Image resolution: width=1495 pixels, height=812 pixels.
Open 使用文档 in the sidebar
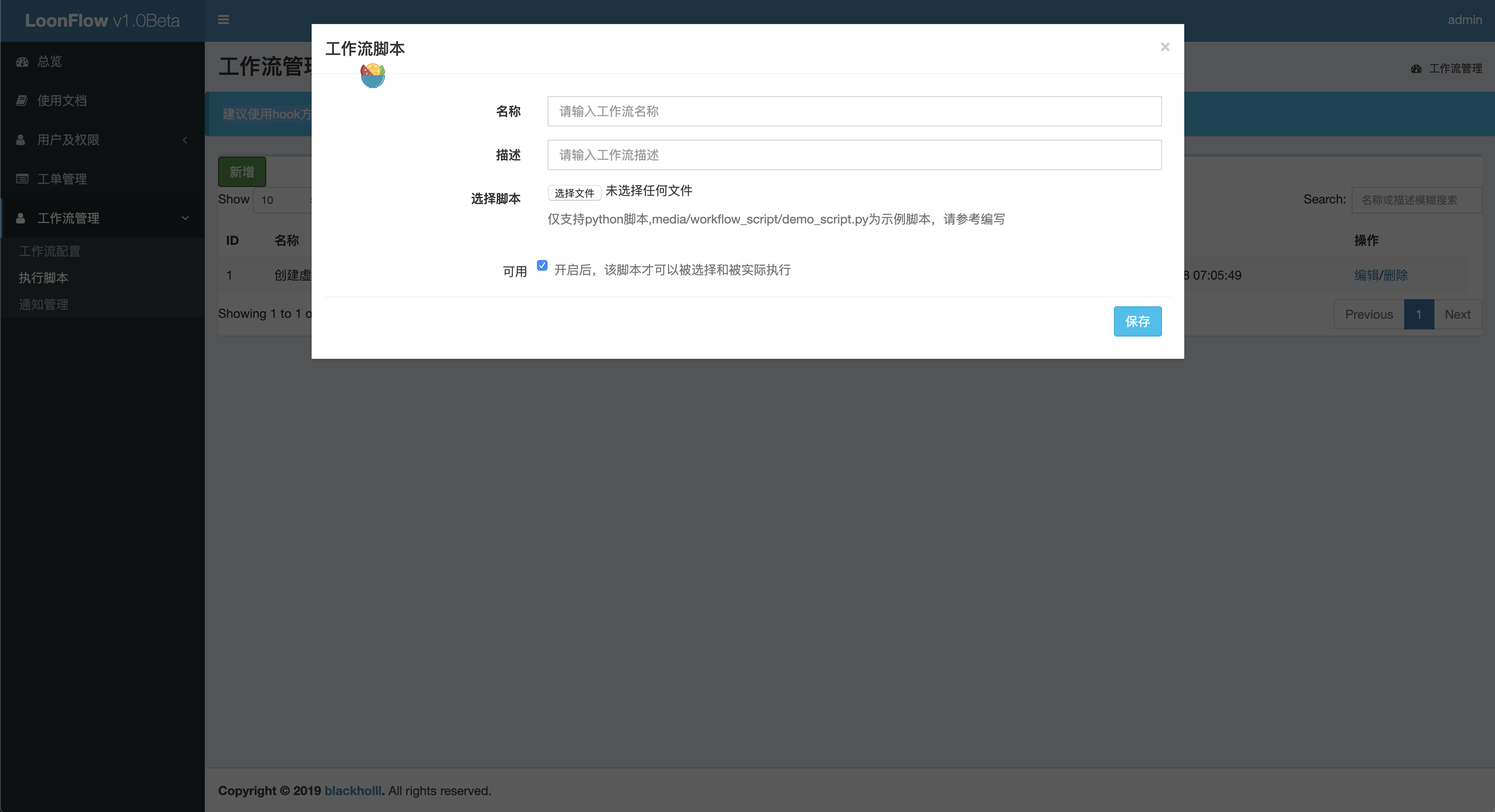[x=62, y=101]
